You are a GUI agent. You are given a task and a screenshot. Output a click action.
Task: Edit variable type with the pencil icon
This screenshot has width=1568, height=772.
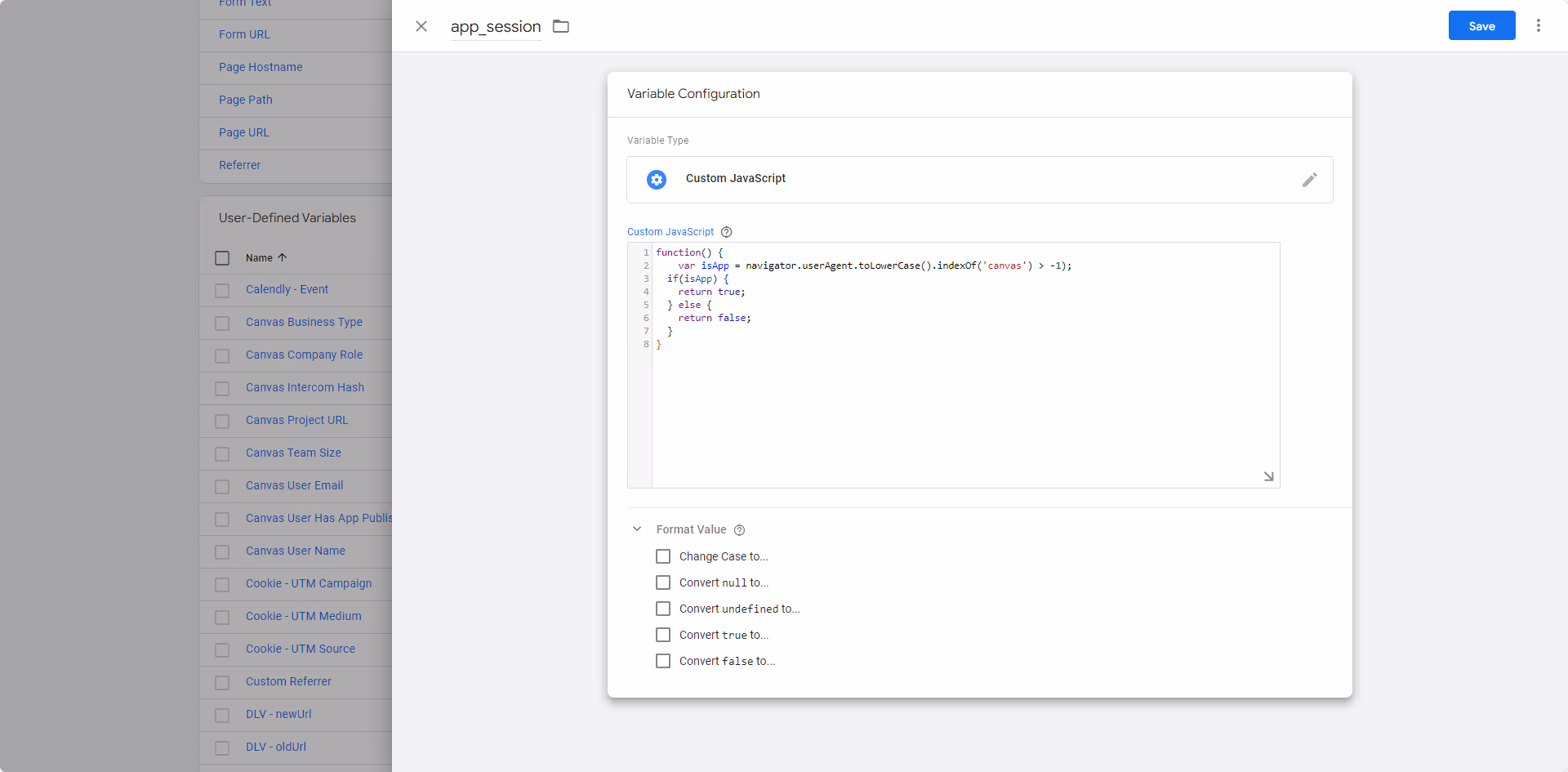pos(1310,180)
